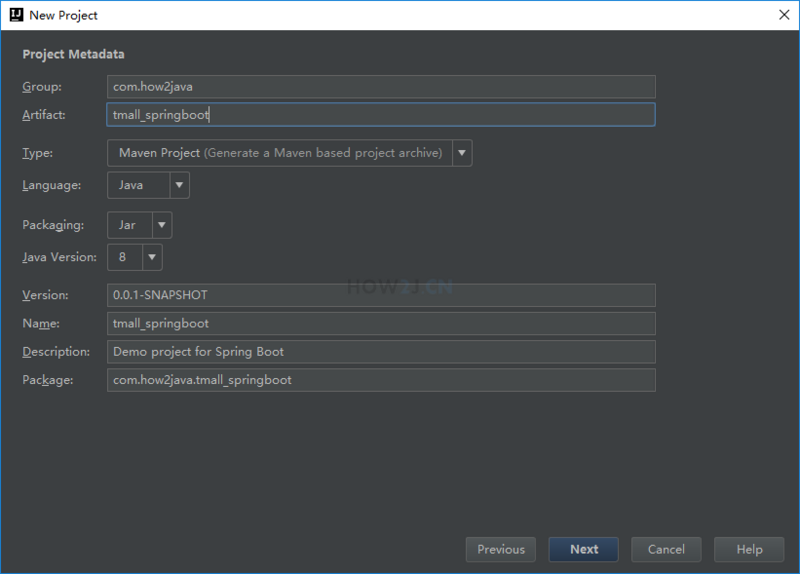This screenshot has height=574, width=800.
Task: Open the Packaging dropdown arrow
Action: (x=162, y=225)
